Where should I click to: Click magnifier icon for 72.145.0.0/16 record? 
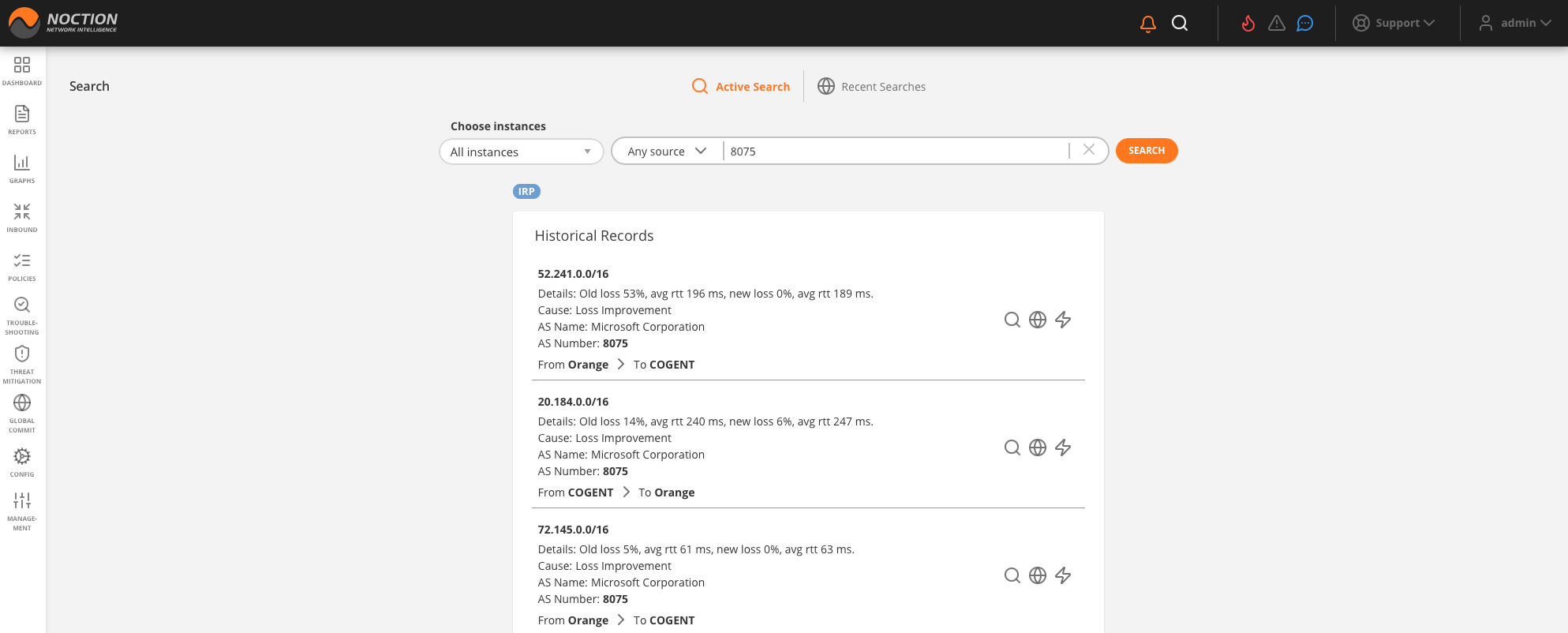1012,575
